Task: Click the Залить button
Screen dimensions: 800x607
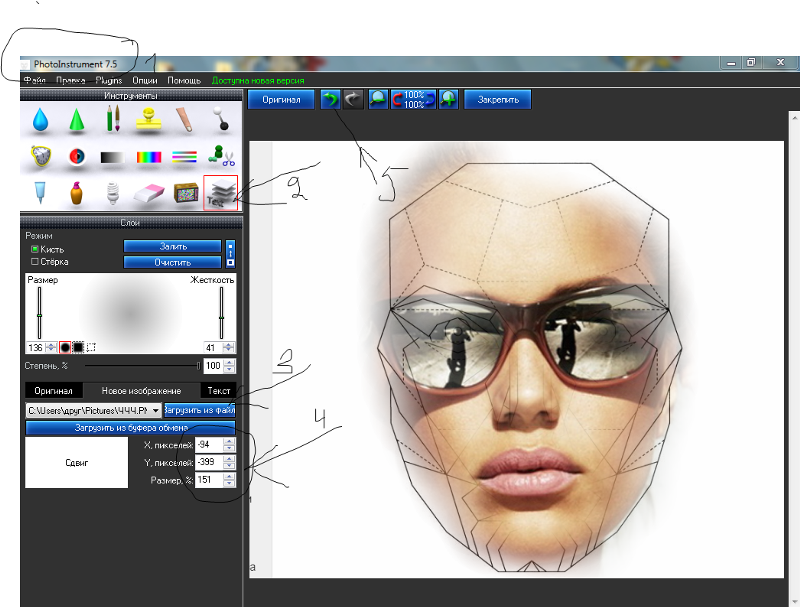Action: click(172, 246)
